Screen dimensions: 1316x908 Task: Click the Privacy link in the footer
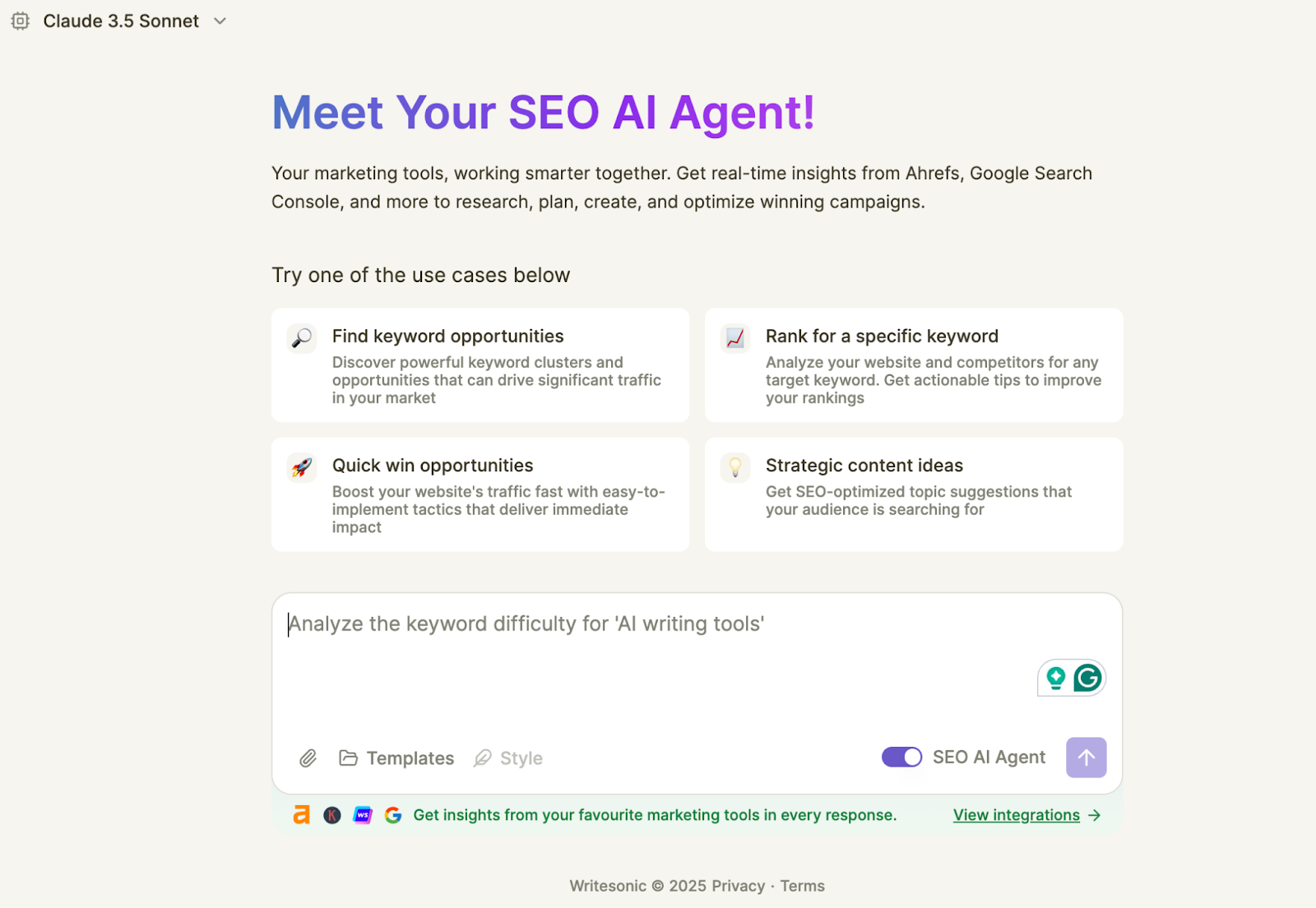738,886
